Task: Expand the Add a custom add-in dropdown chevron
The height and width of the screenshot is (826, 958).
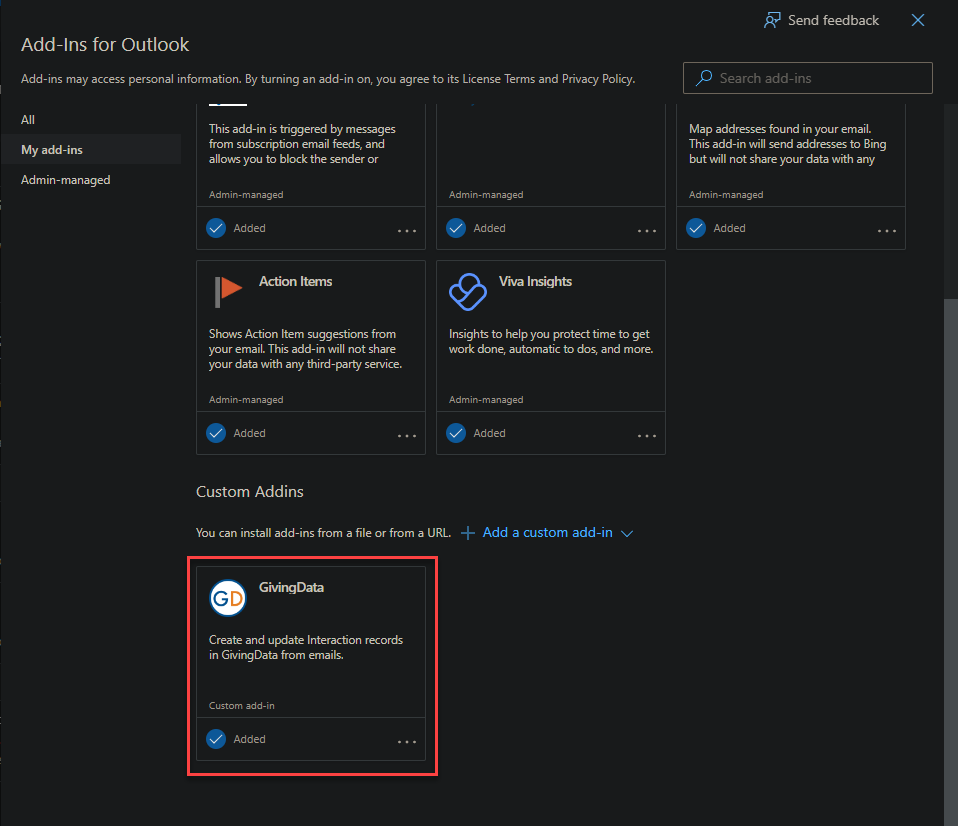Action: pyautogui.click(x=627, y=533)
